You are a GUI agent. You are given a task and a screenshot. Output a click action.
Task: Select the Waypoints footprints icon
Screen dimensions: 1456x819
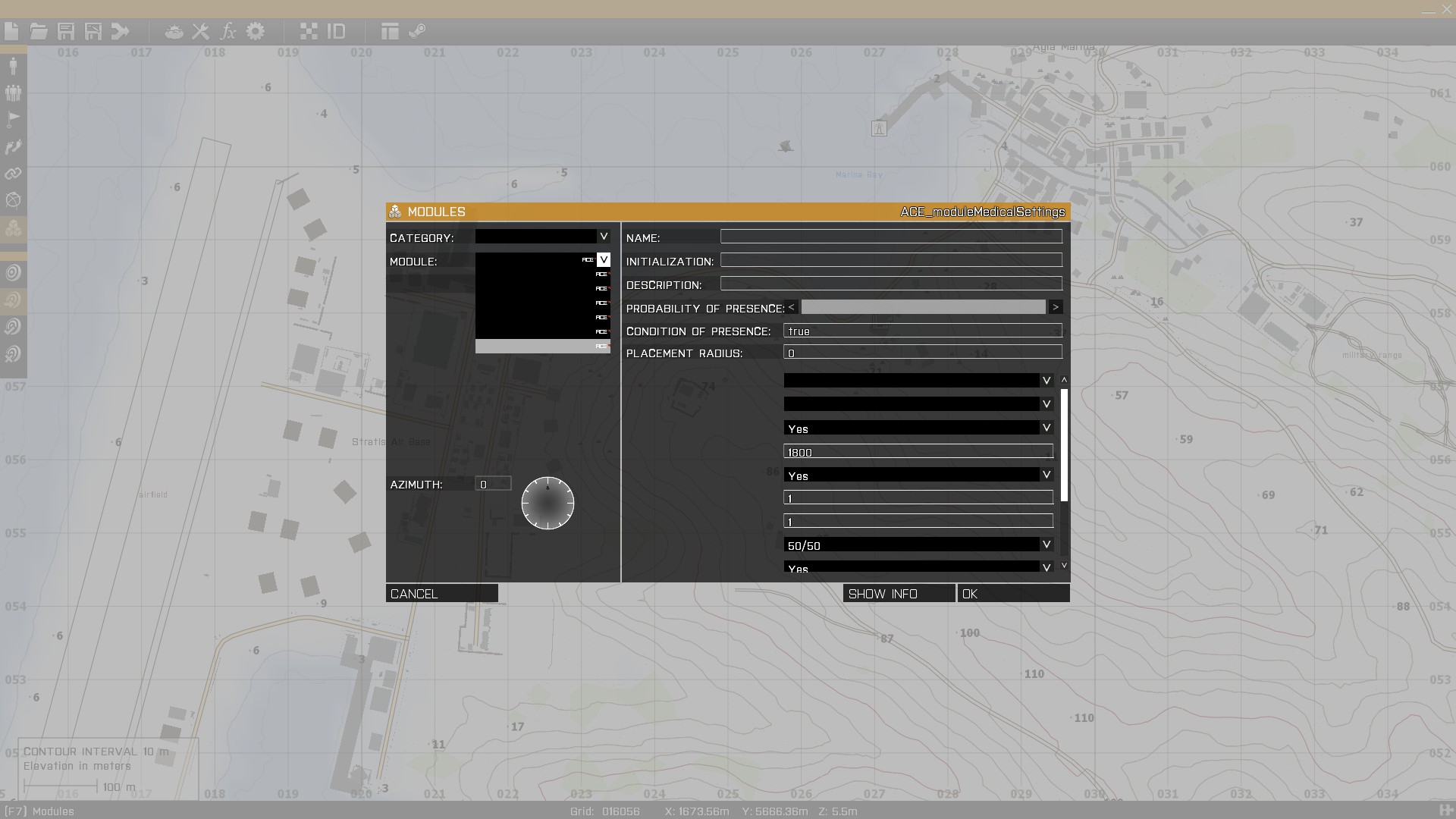[x=13, y=146]
